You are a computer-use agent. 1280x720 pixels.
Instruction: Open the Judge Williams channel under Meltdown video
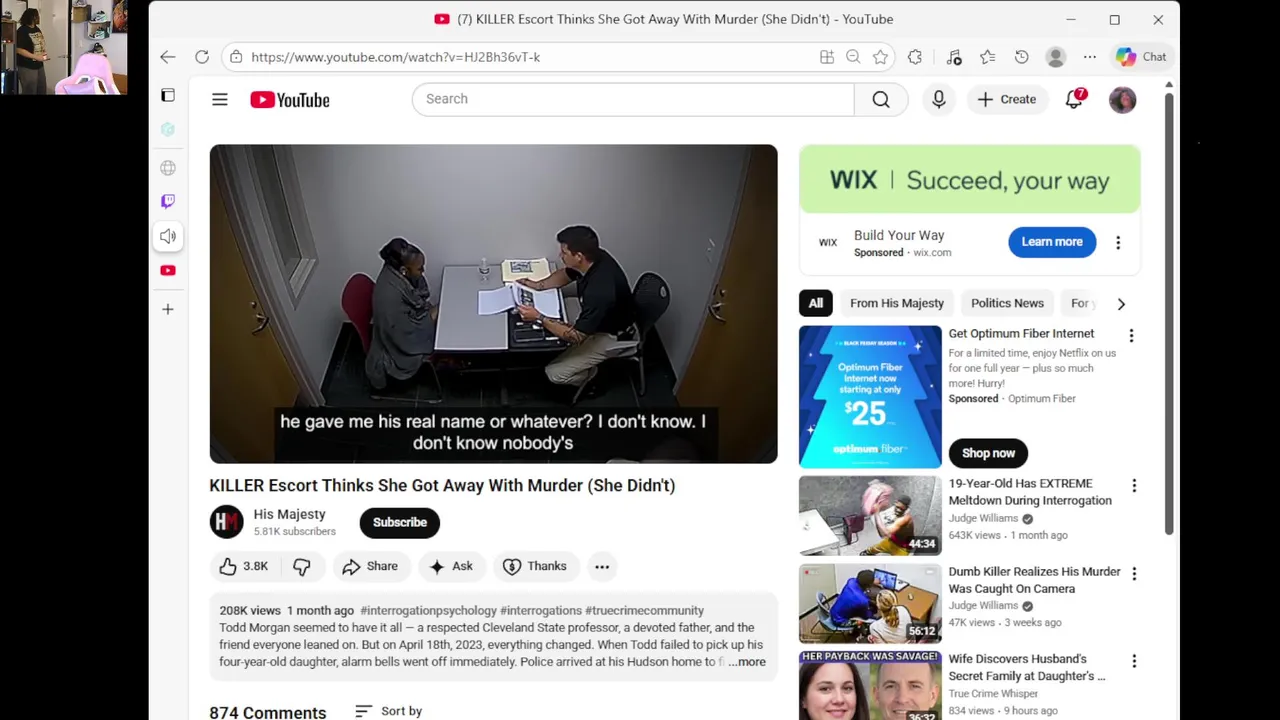point(983,518)
